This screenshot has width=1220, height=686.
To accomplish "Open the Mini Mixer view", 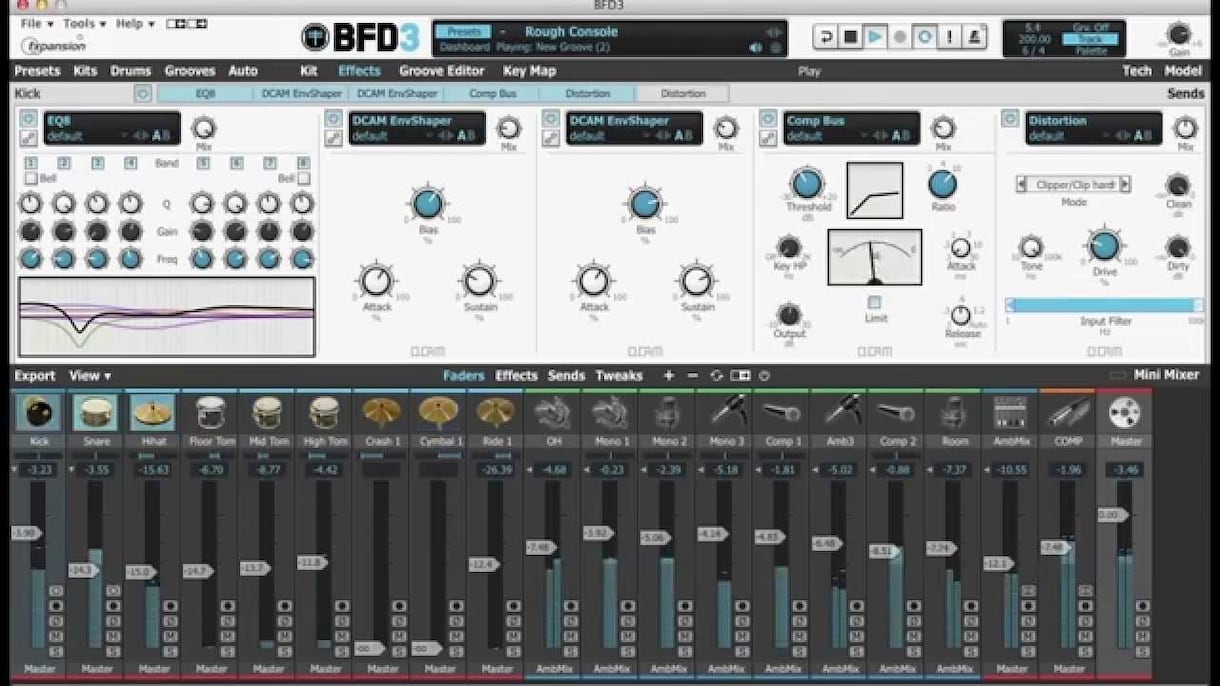I will (1166, 375).
